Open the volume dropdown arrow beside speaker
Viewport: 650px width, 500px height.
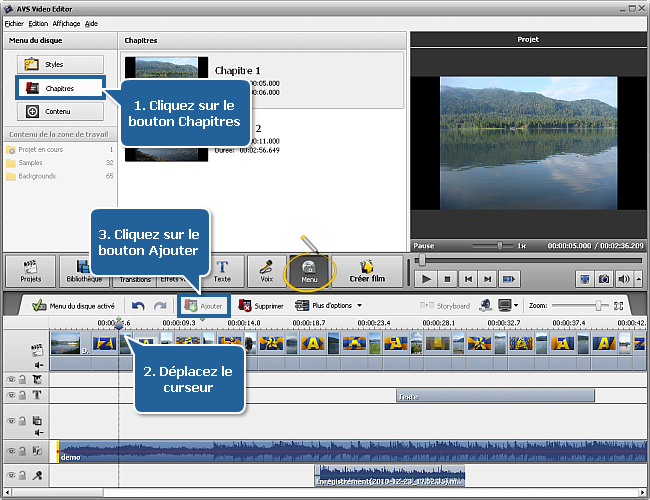(x=637, y=279)
